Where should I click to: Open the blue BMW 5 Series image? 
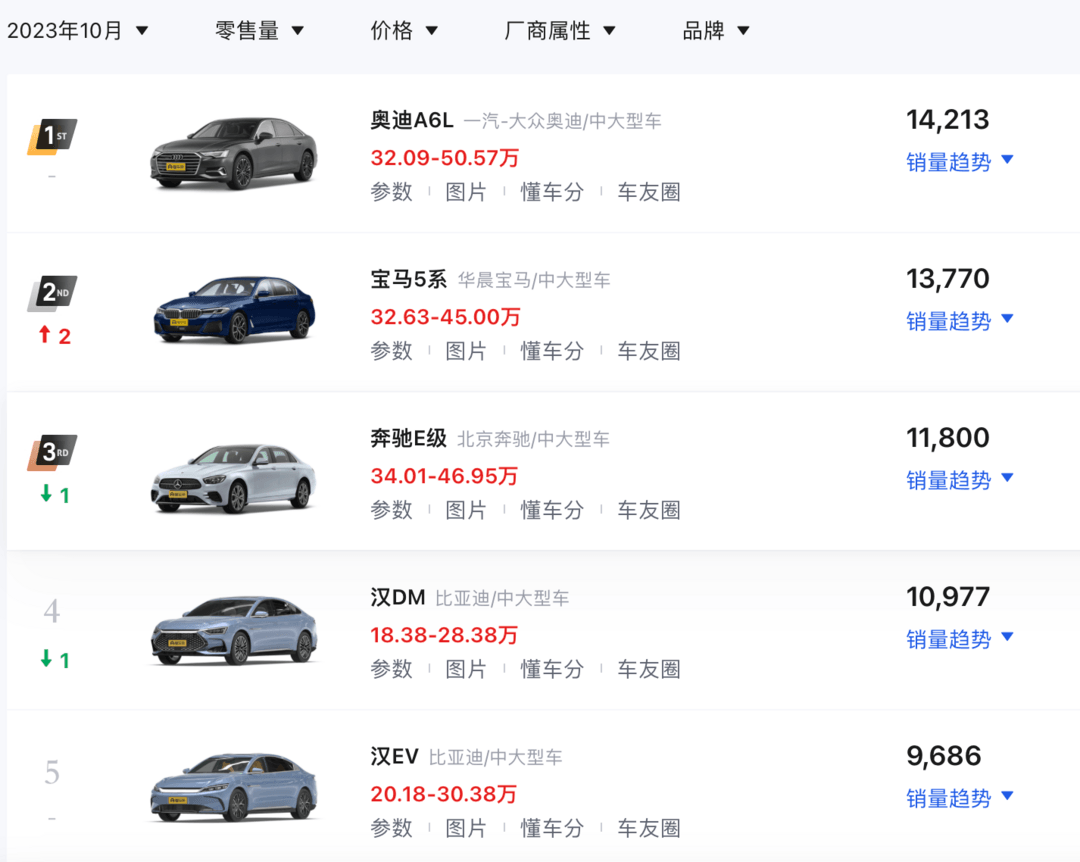pos(234,310)
